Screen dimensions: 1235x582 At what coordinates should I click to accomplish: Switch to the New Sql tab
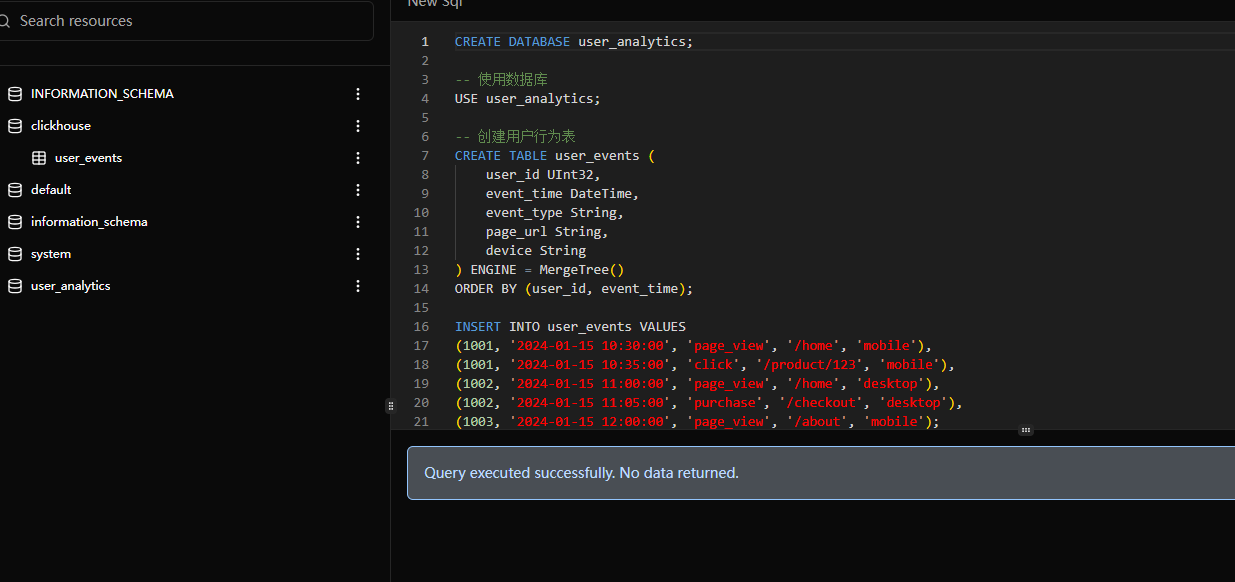coord(435,4)
